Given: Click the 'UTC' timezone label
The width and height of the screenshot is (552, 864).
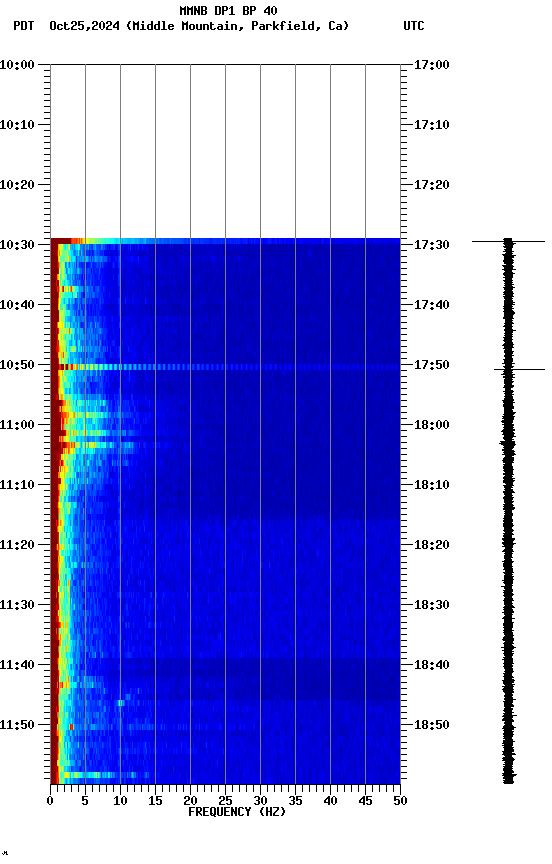Looking at the screenshot, I should (x=414, y=26).
